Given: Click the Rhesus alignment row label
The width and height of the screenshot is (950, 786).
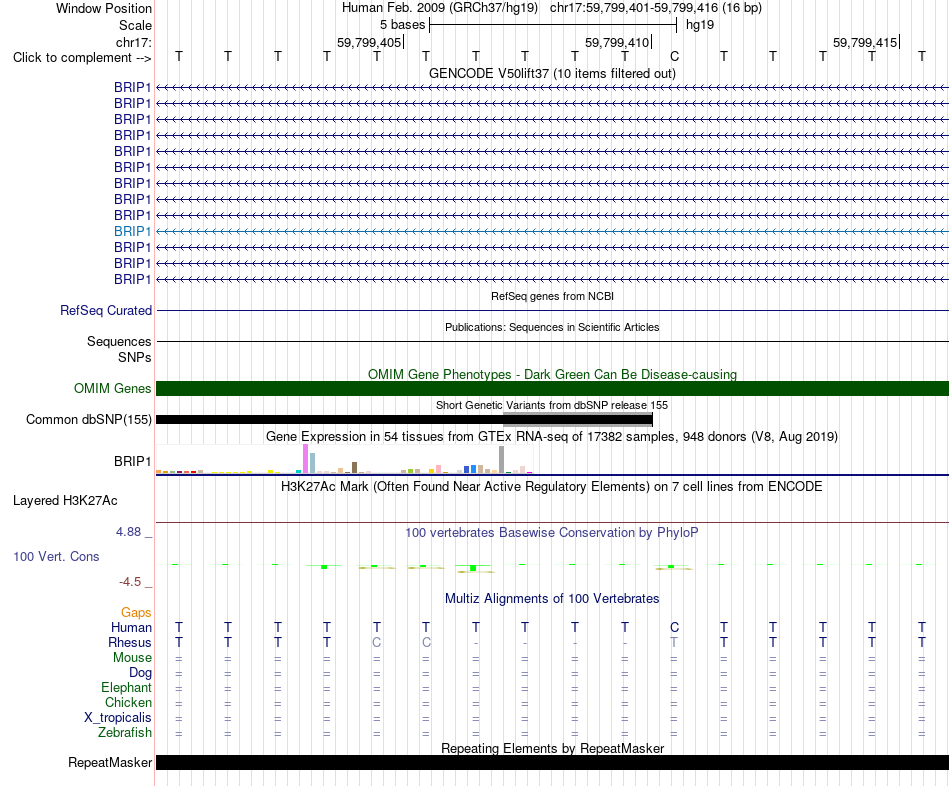Looking at the screenshot, I should [x=130, y=642].
